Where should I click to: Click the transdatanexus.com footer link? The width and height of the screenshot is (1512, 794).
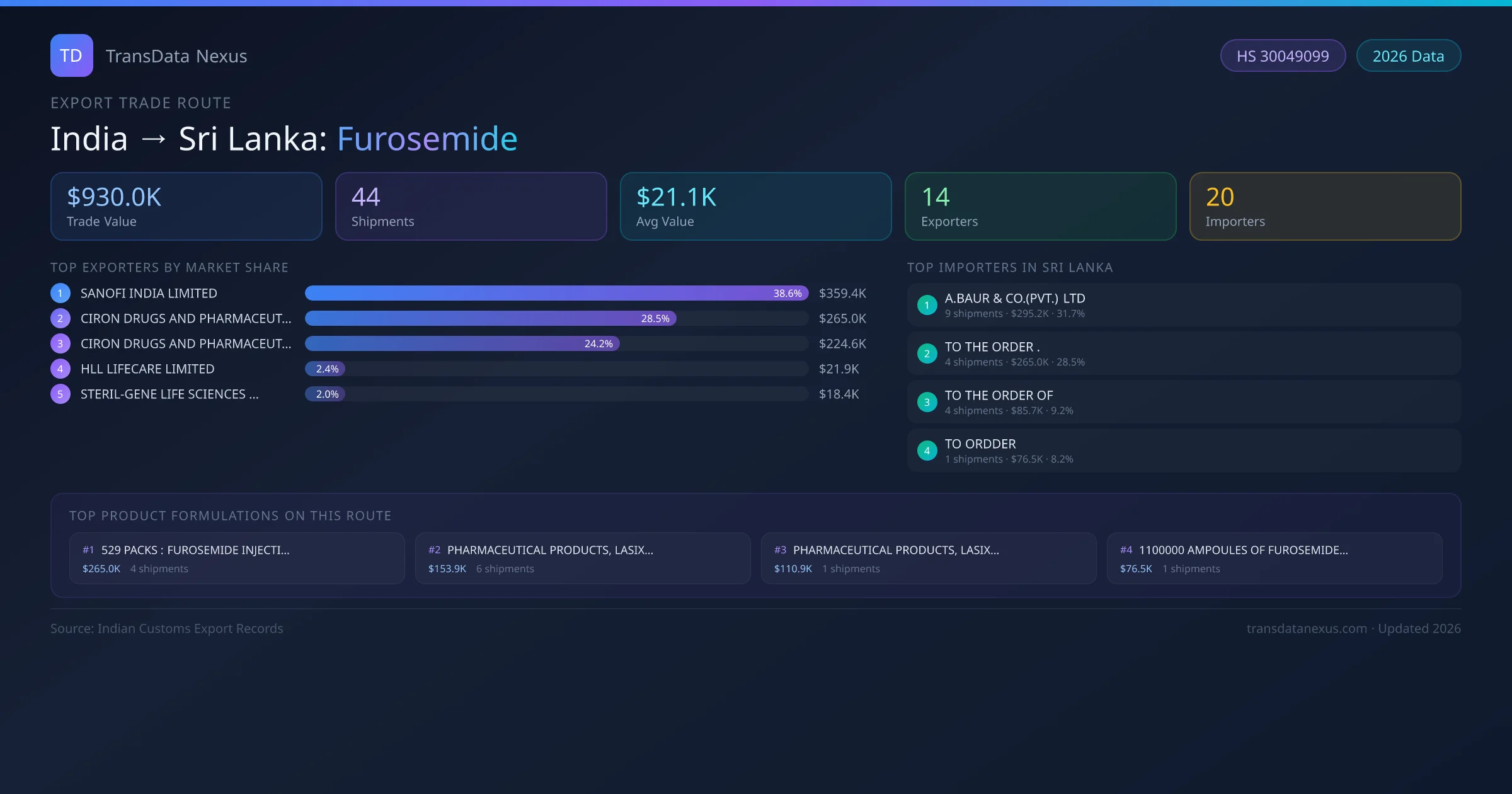click(x=1307, y=628)
